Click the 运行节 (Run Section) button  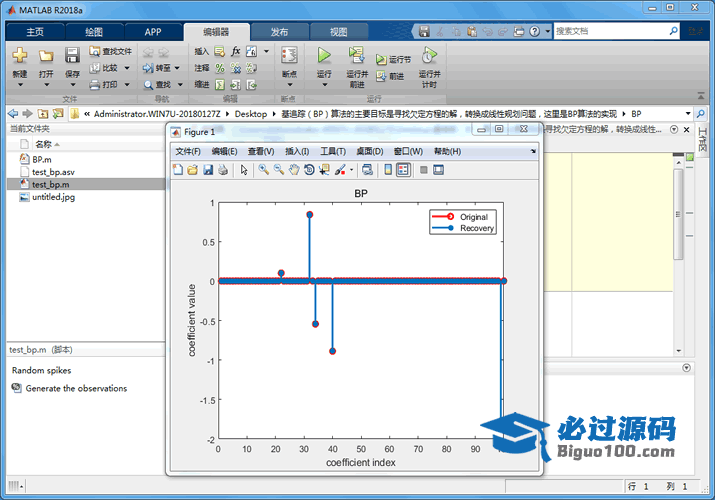(x=393, y=59)
